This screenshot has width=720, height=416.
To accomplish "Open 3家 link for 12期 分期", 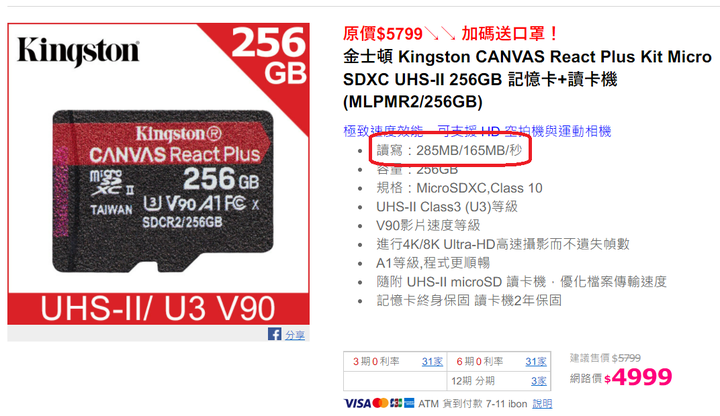I will (539, 381).
